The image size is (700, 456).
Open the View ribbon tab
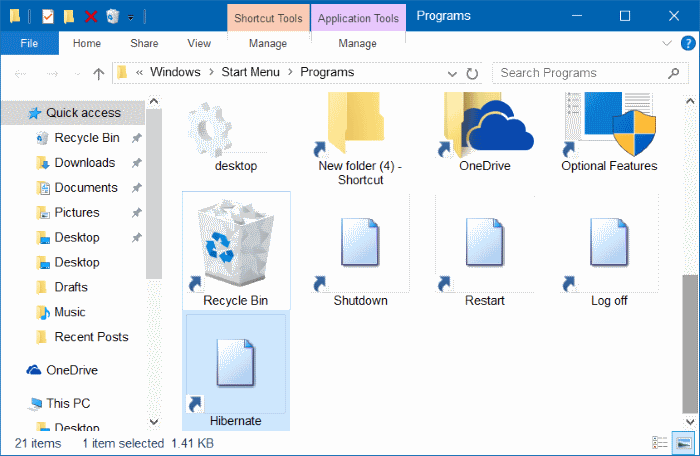(x=199, y=43)
